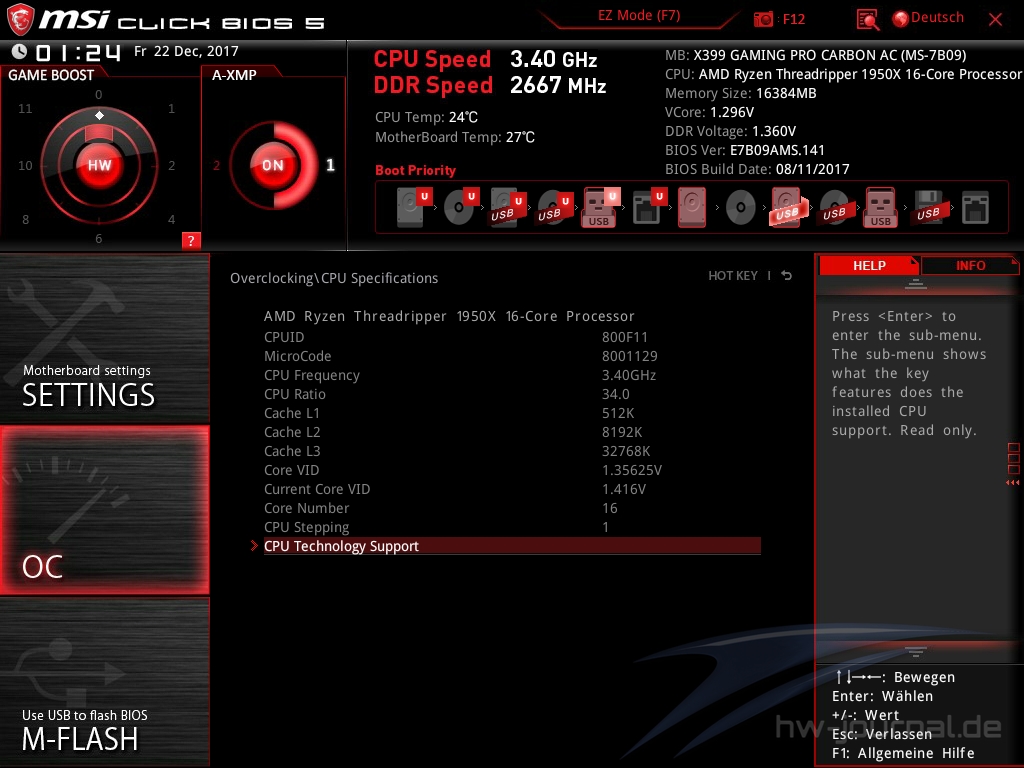This screenshot has width=1024, height=768.
Task: Click the Cache L2 row
Action: 512,432
